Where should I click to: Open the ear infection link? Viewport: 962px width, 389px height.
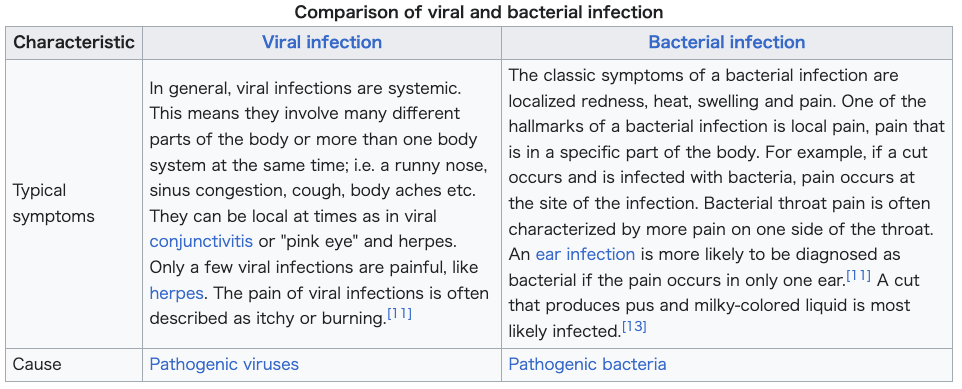pos(585,254)
